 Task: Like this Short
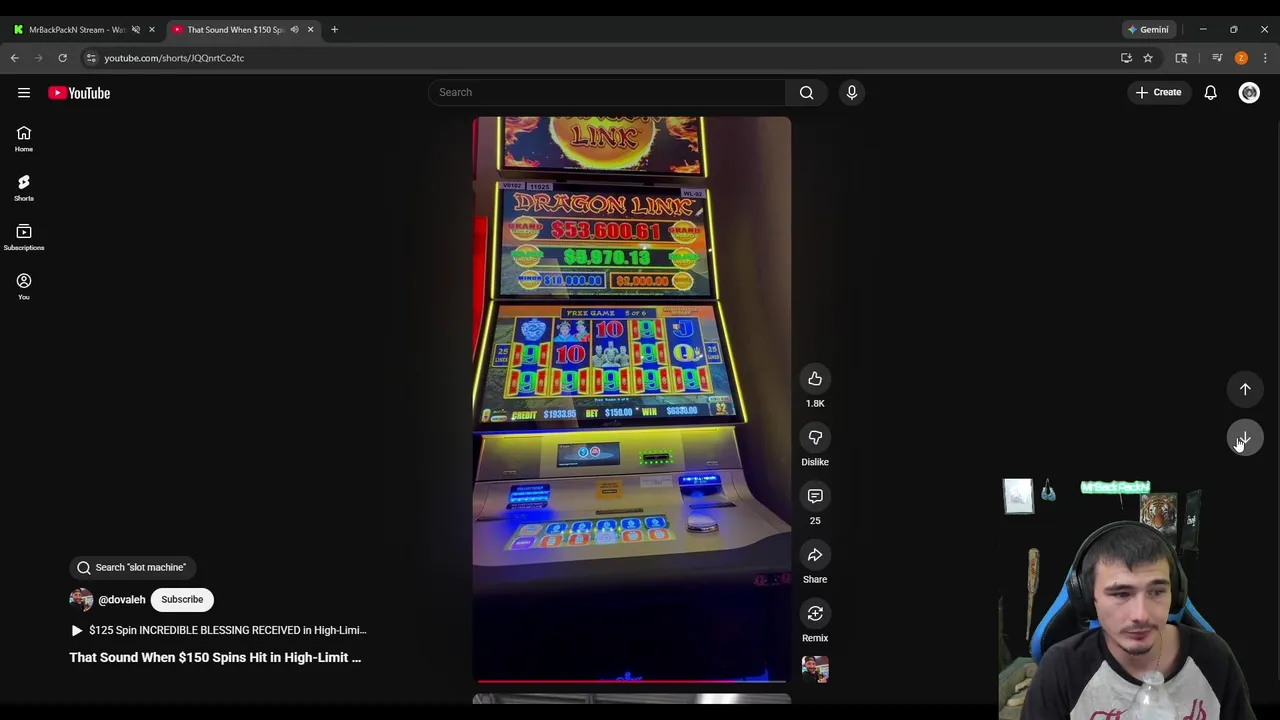pyautogui.click(x=815, y=379)
